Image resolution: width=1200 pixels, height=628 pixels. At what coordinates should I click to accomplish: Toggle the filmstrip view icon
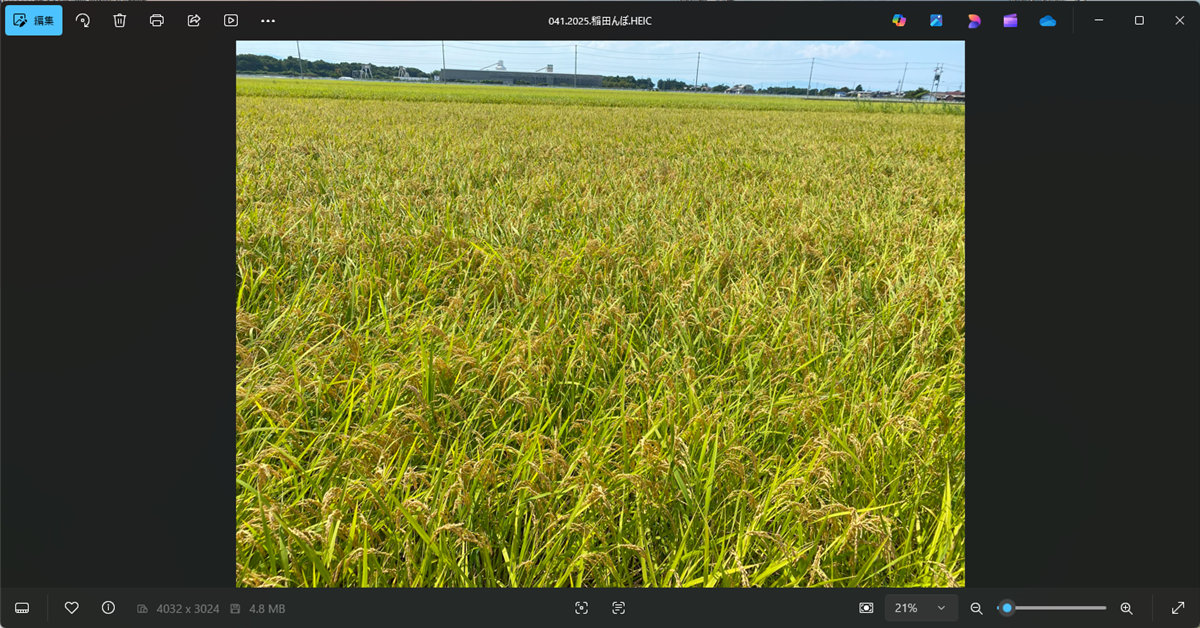pos(22,608)
